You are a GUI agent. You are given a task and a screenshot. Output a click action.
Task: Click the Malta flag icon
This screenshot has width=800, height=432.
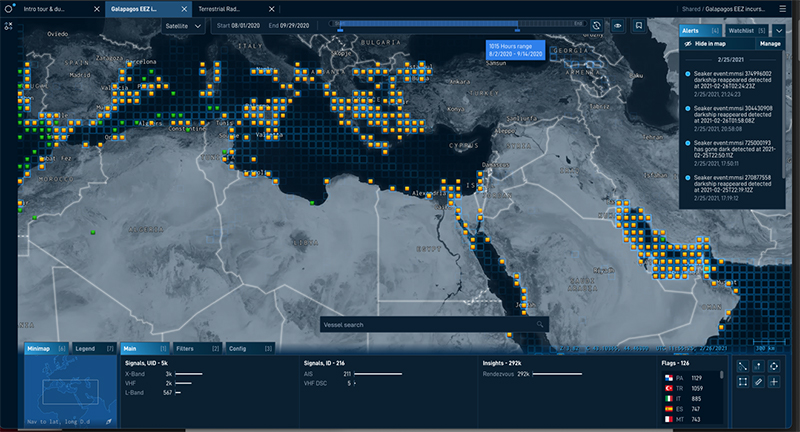point(668,419)
